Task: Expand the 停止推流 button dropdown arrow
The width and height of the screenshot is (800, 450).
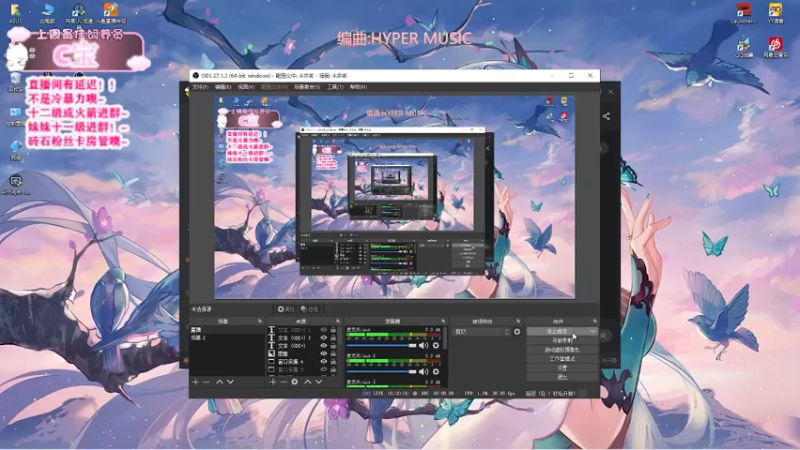Action: point(592,332)
